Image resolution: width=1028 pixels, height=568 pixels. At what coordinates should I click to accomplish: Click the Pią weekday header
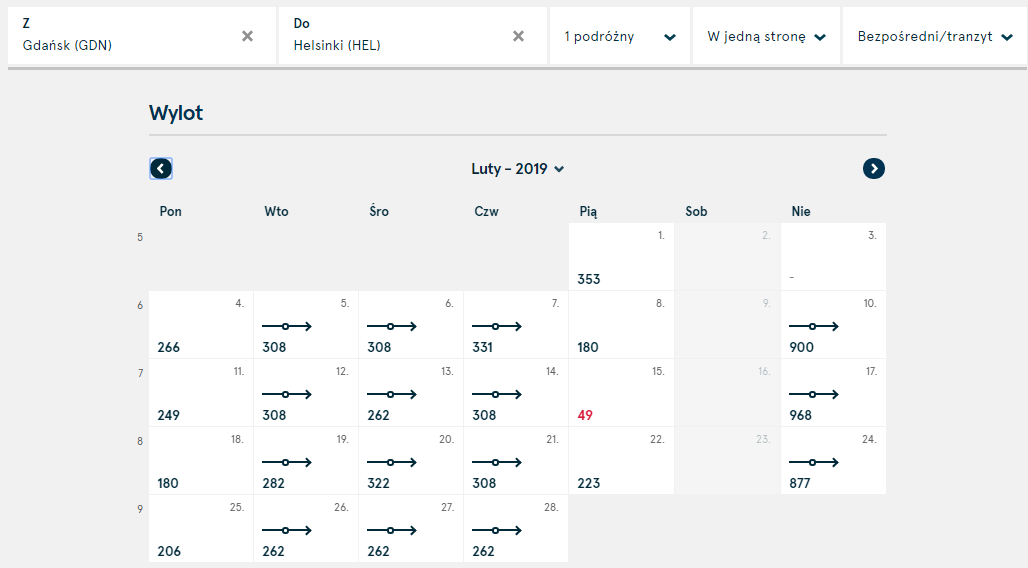pos(588,212)
